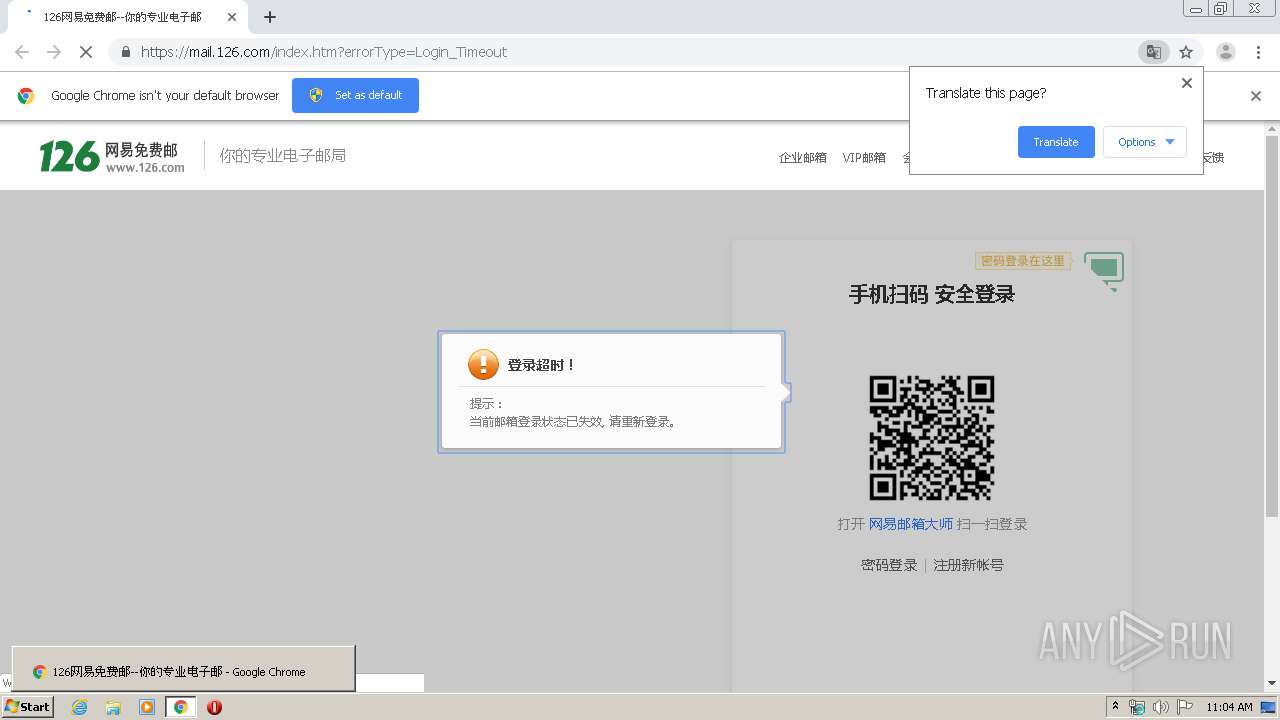This screenshot has height=720, width=1280.
Task: Click the 注册新帐号 link
Action: (968, 565)
